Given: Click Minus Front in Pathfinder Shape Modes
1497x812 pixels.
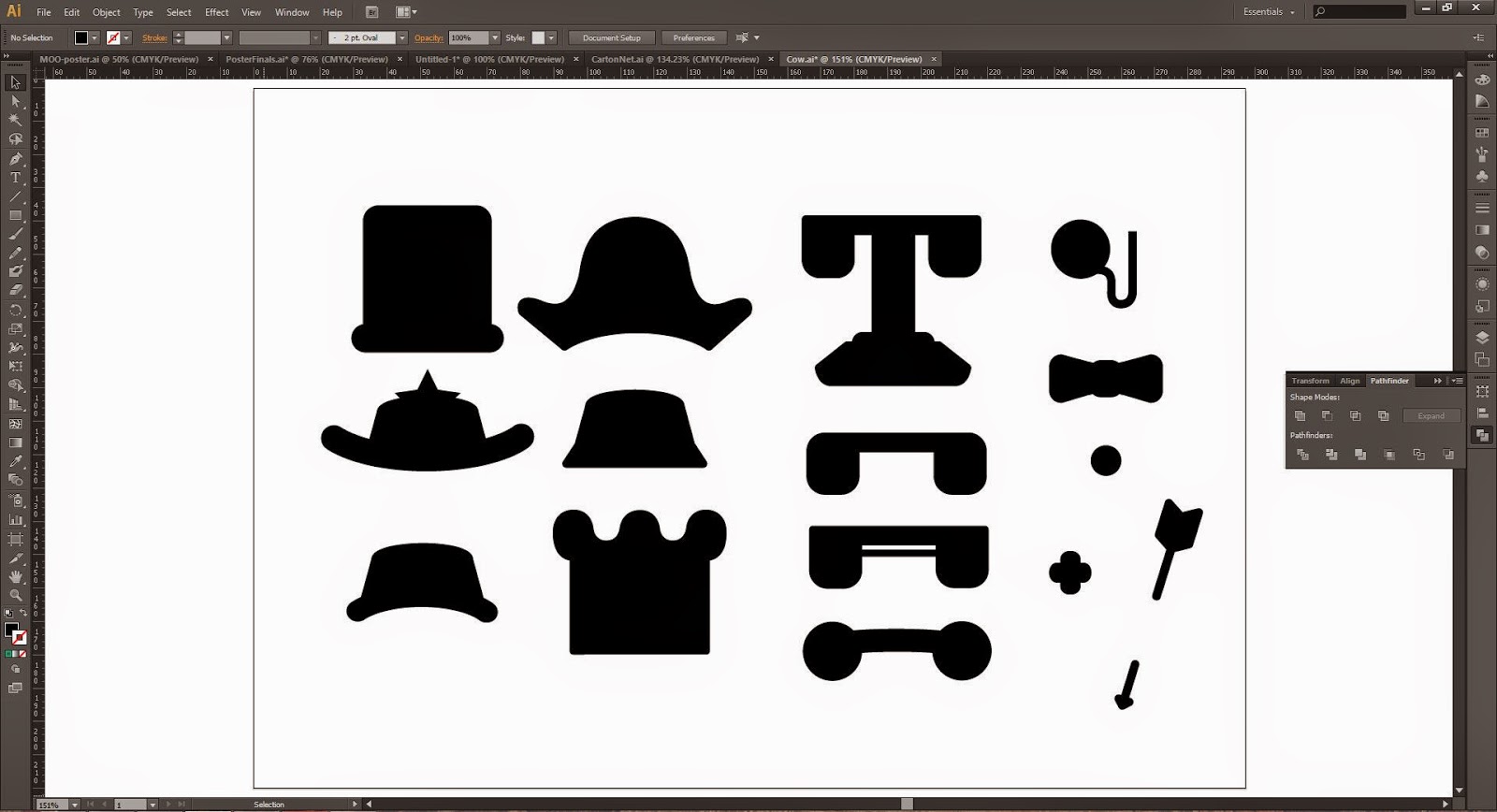Looking at the screenshot, I should coord(1327,415).
